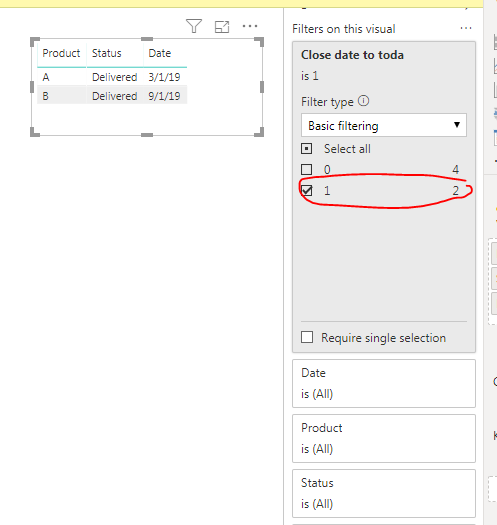Collapse the Close date to toda filter card
The width and height of the screenshot is (497, 525).
point(352,55)
